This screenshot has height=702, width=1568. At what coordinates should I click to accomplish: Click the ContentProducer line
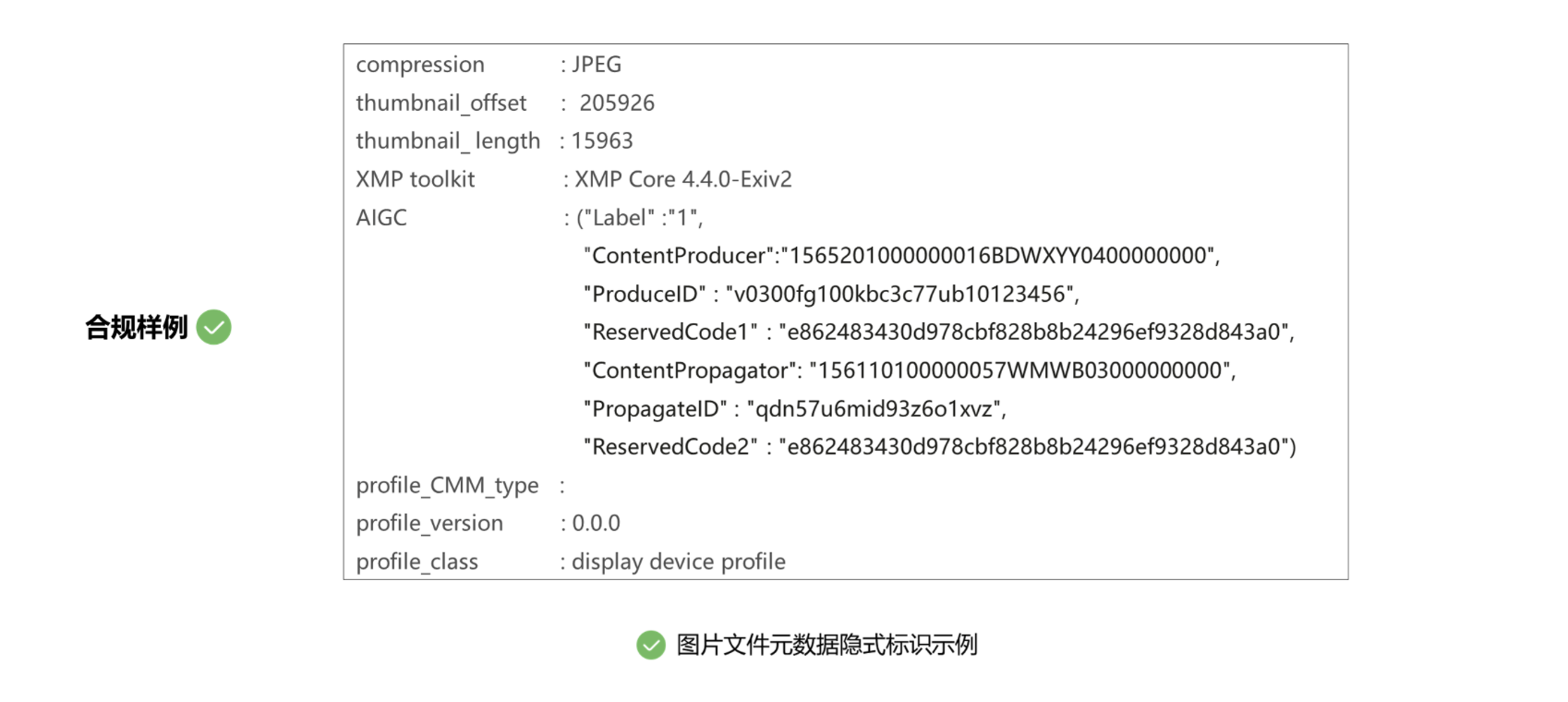pyautogui.click(x=901, y=256)
